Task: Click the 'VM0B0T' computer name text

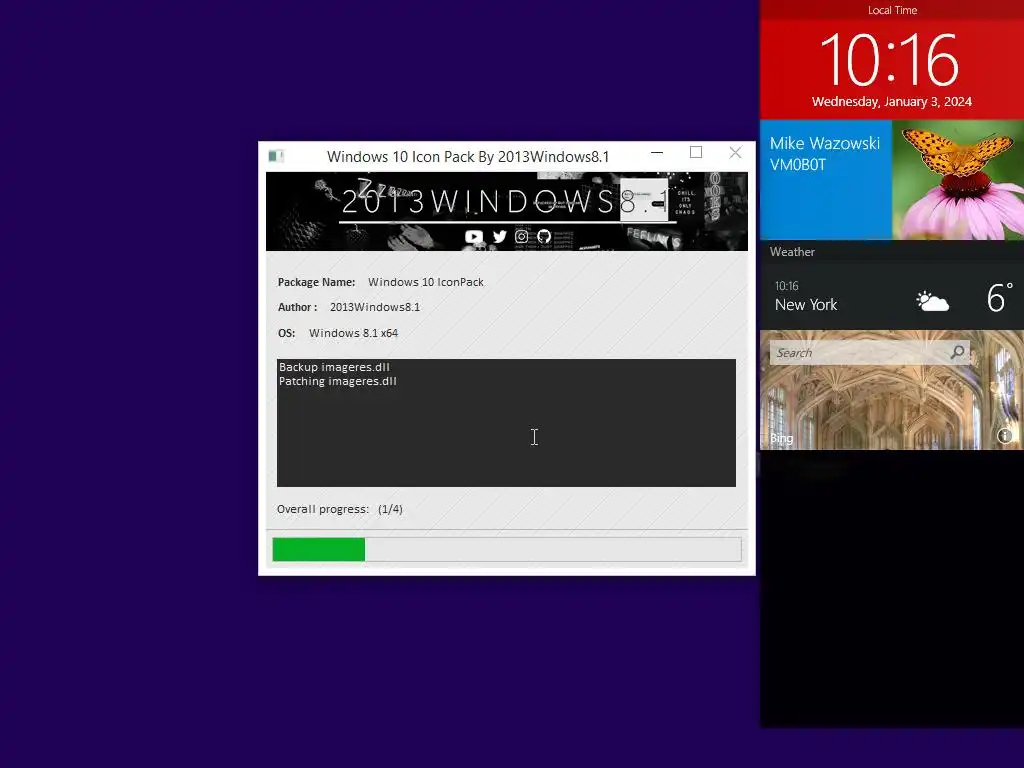Action: [x=797, y=165]
